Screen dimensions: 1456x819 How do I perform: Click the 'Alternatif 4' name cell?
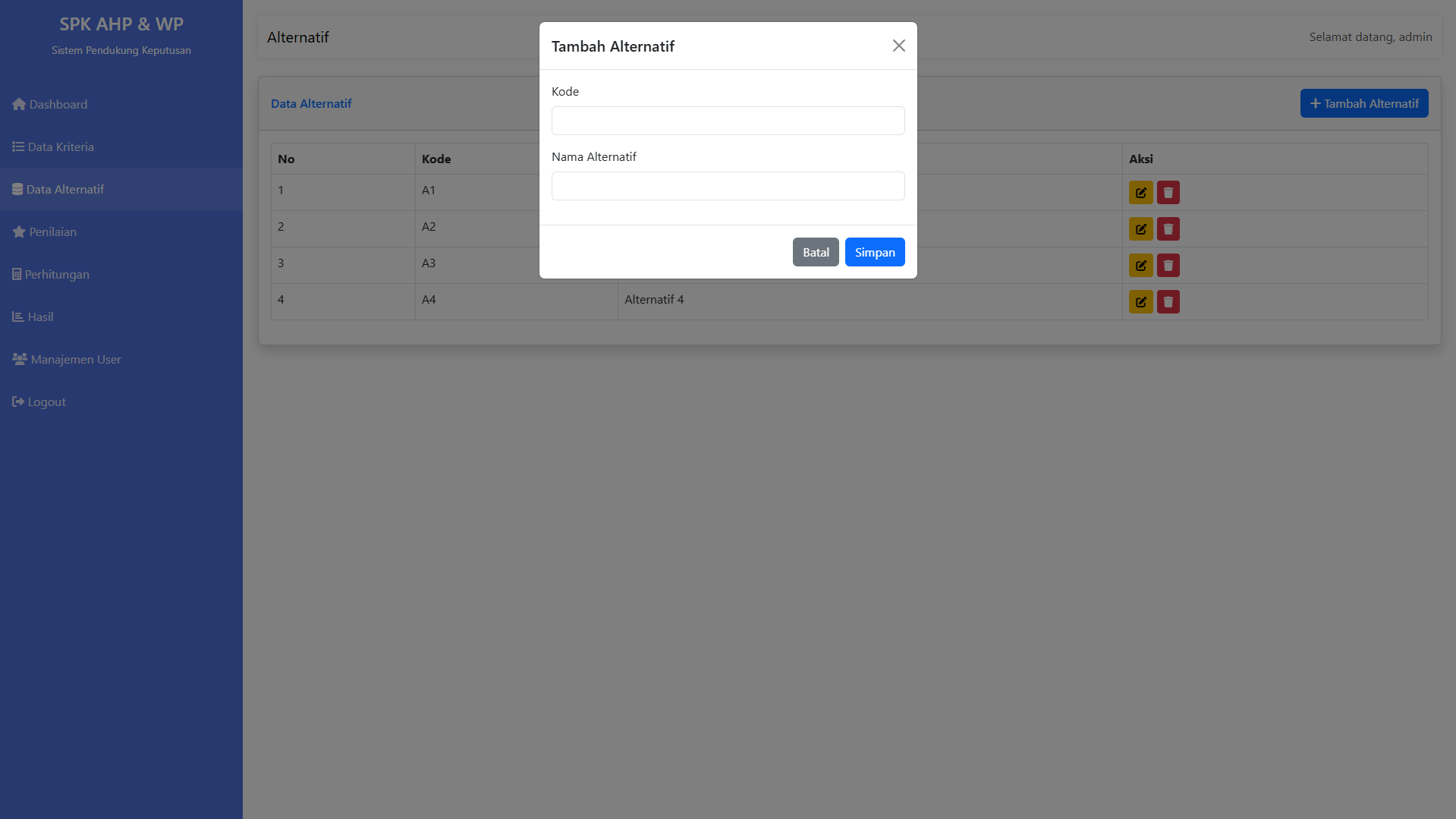pyautogui.click(x=870, y=301)
